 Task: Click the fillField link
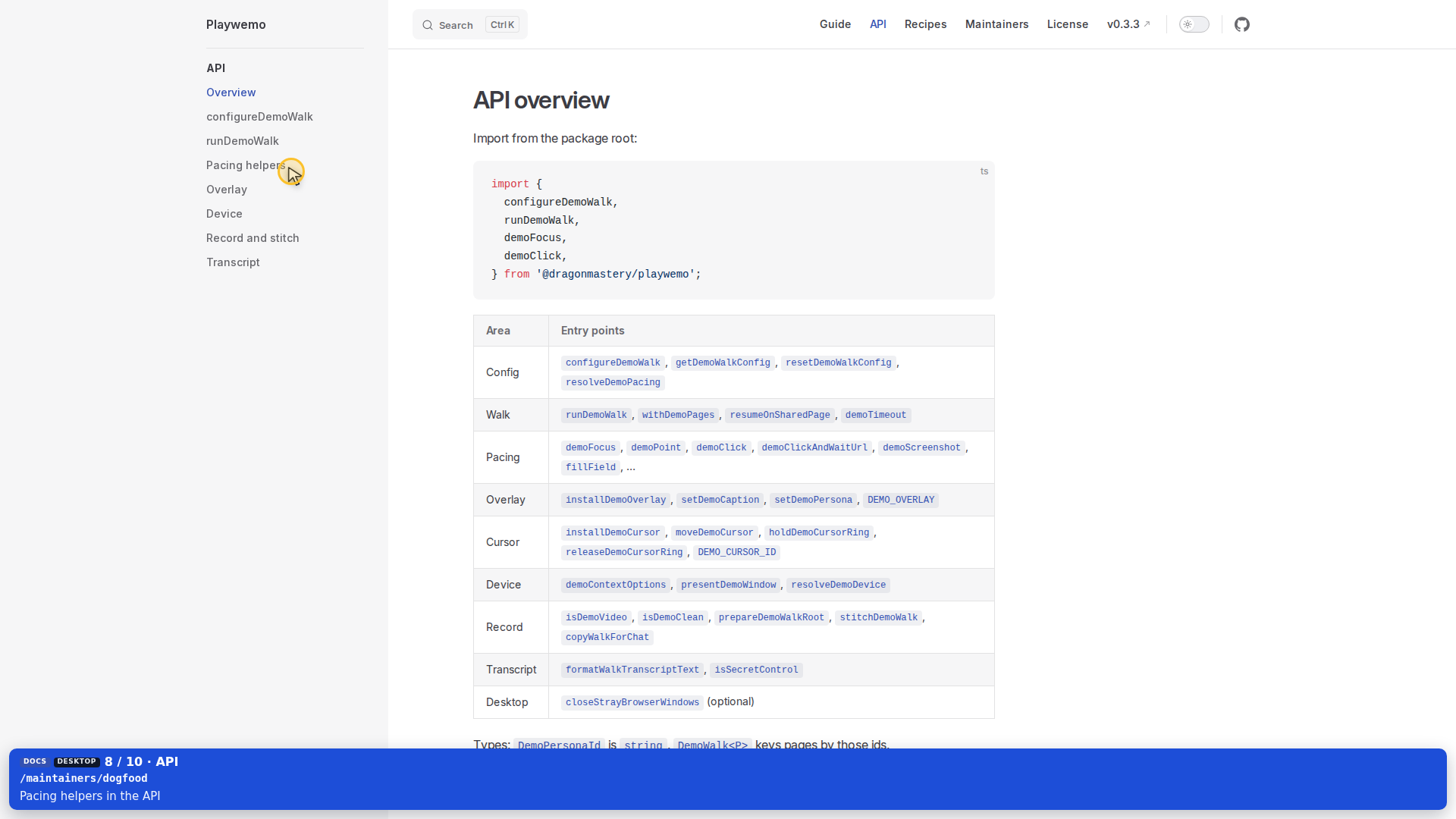[x=591, y=467]
